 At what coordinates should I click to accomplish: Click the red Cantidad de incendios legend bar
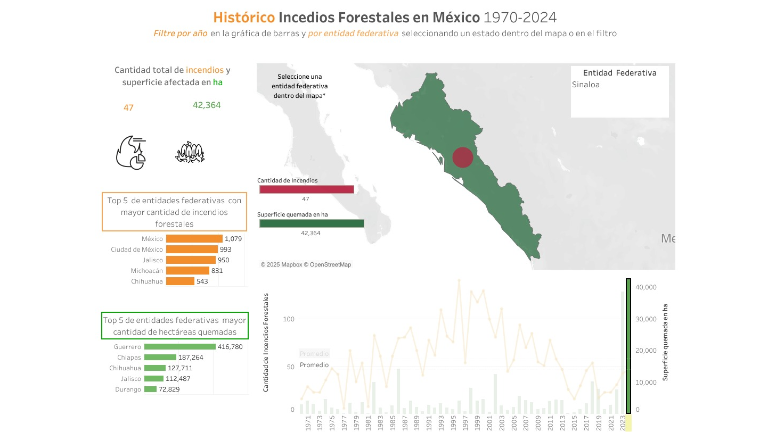point(307,189)
